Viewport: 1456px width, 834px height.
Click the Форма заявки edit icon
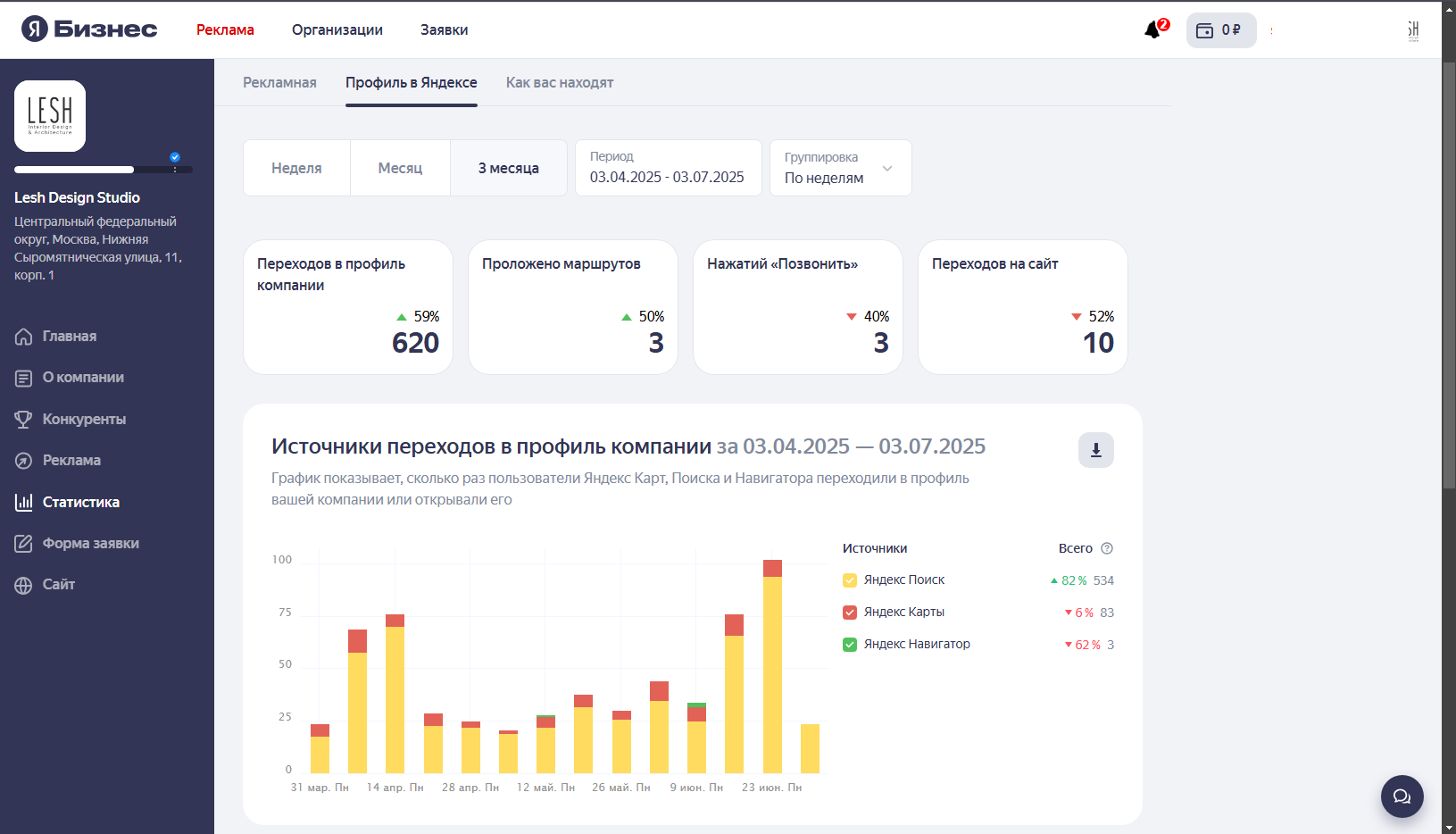(x=24, y=544)
